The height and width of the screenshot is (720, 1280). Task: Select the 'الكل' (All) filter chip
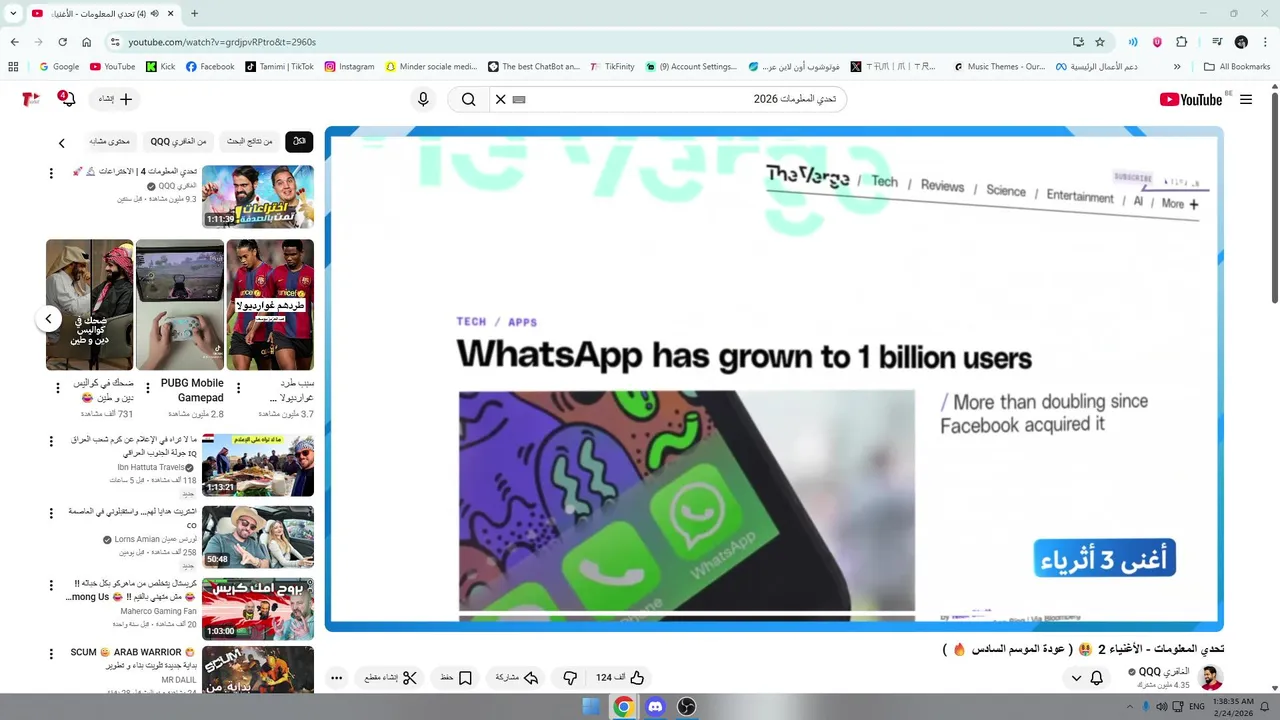(x=299, y=142)
